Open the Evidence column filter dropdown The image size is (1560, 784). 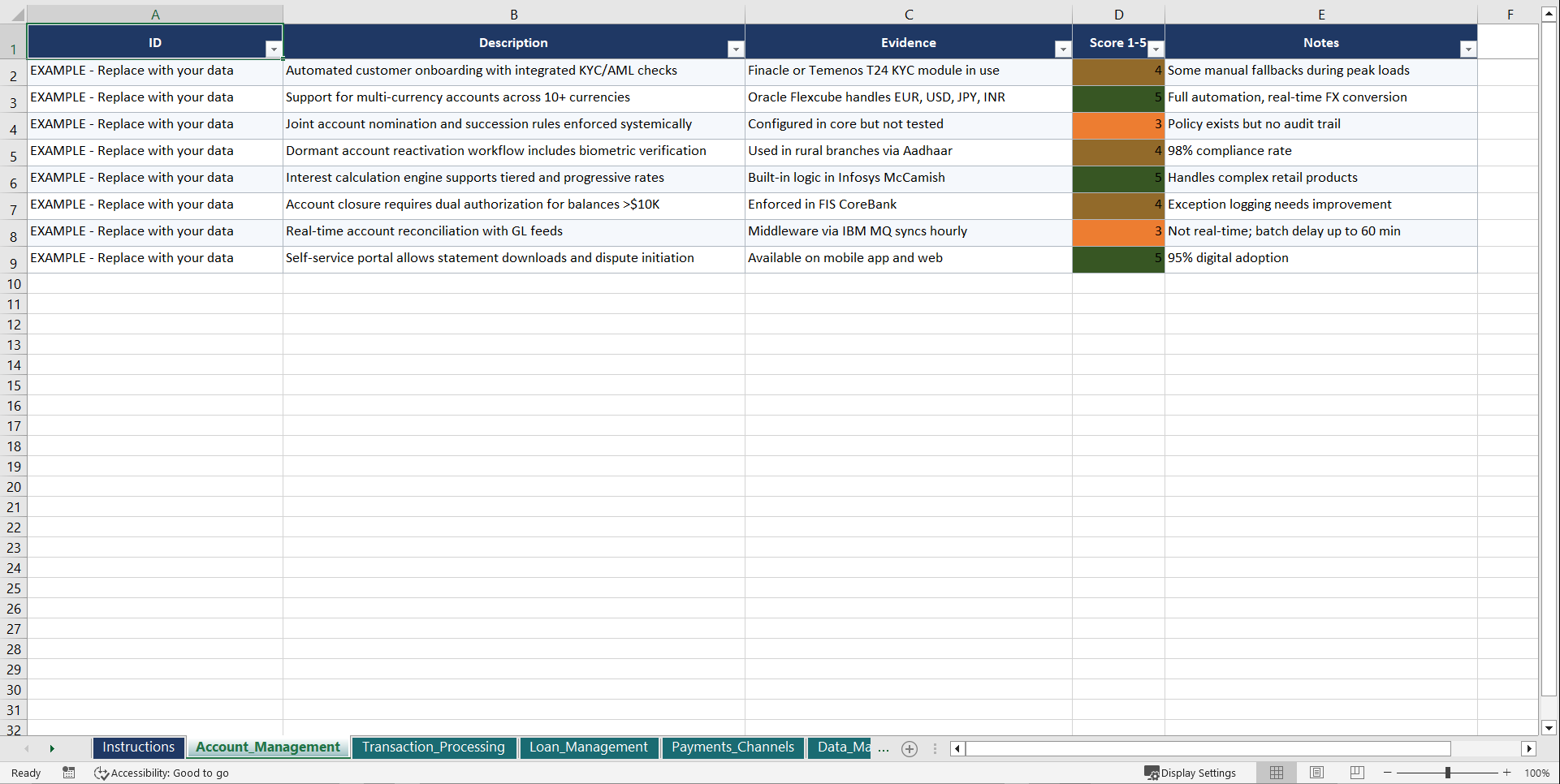point(1063,50)
